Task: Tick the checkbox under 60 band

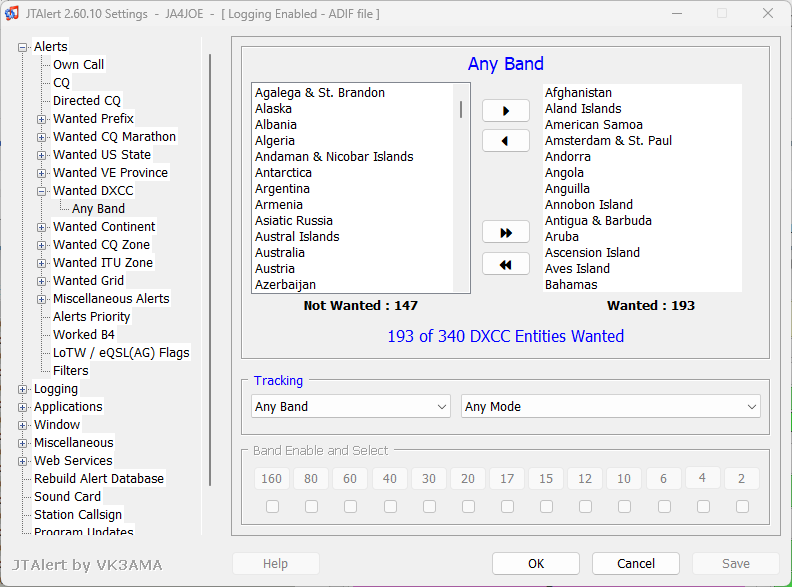Action: click(x=350, y=506)
